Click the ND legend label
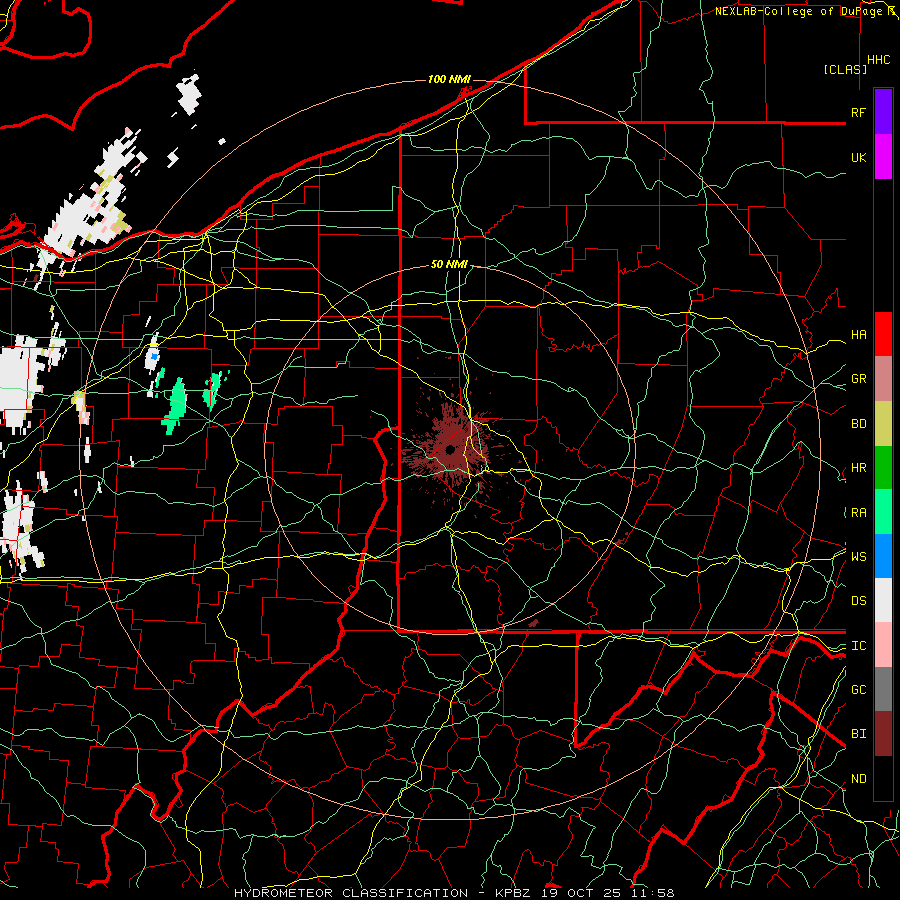Image resolution: width=900 pixels, height=900 pixels. click(x=859, y=779)
